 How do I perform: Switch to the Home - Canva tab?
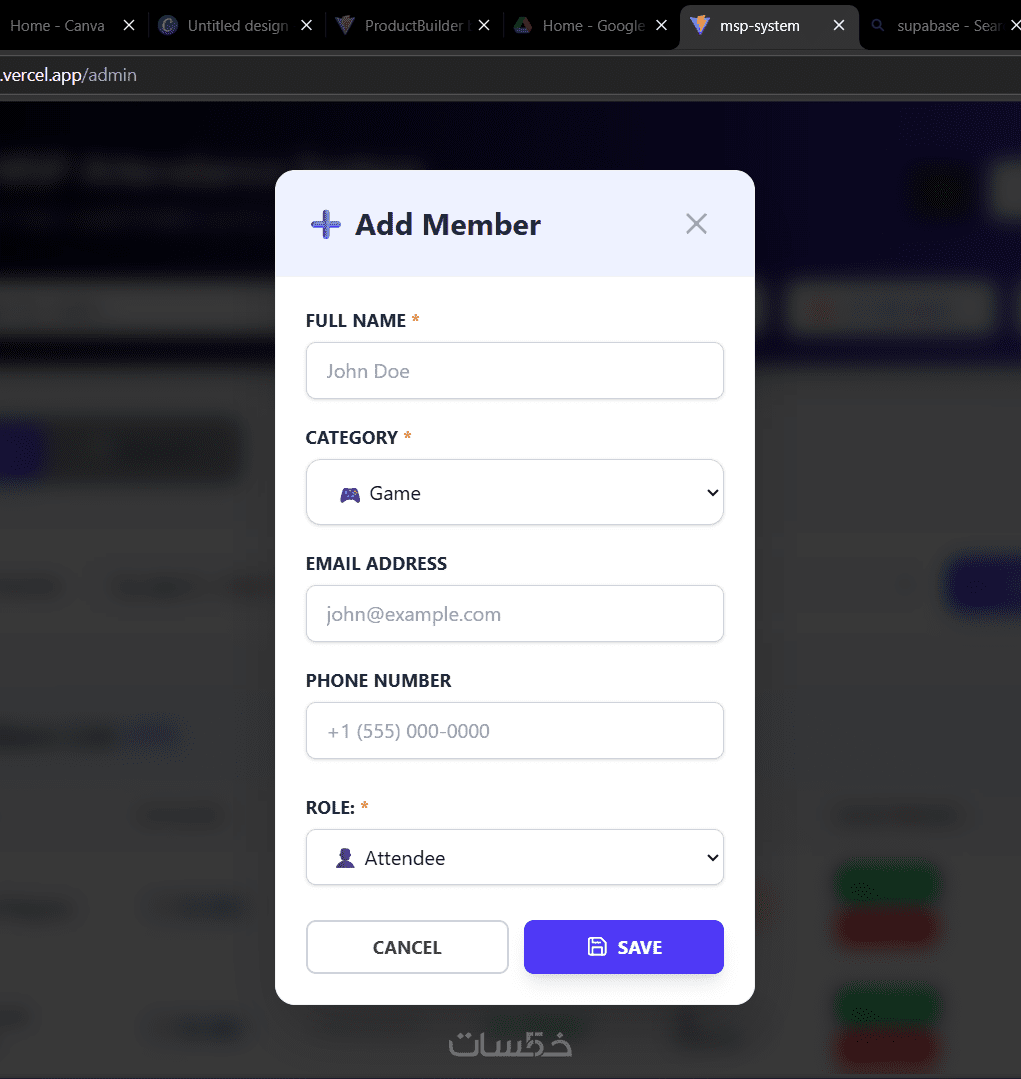tap(57, 26)
